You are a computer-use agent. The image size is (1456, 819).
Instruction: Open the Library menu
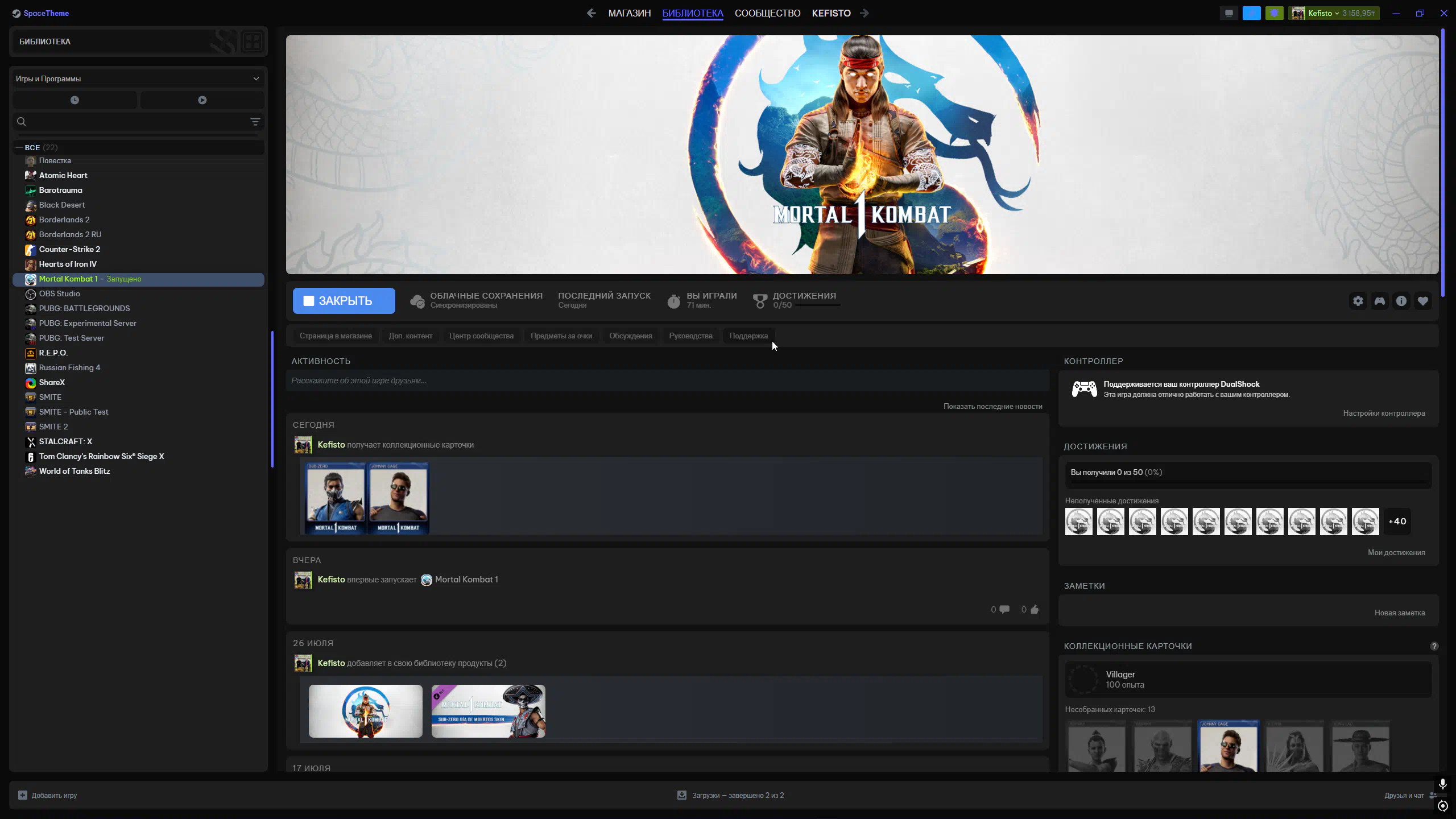[692, 13]
